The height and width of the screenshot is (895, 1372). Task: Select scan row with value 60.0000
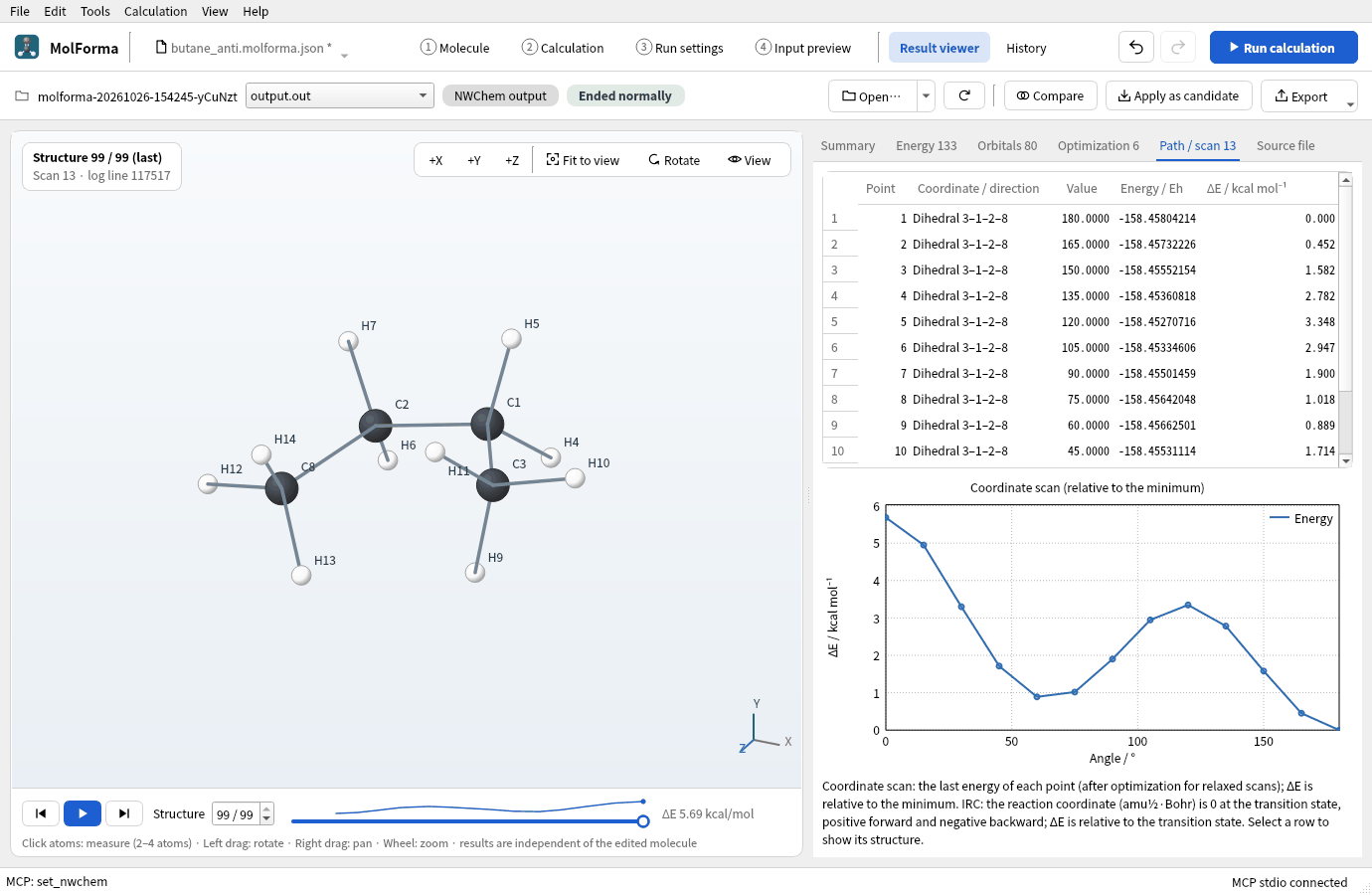[x=1080, y=425]
